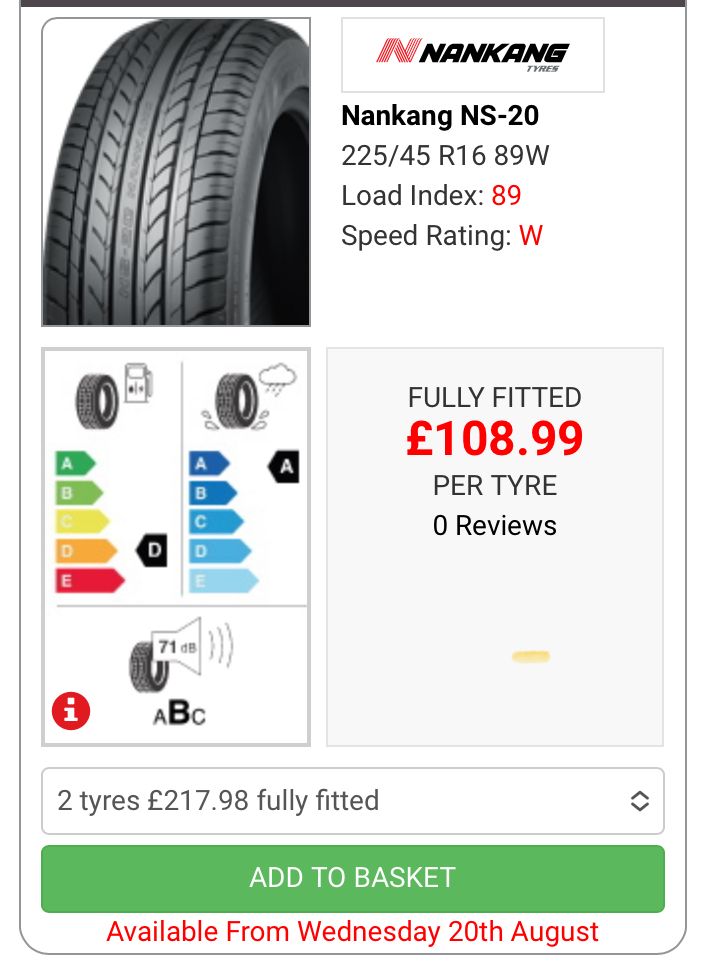Viewport: 722px width, 977px height.
Task: Click the orange D fuel efficiency bar
Action: click(86, 551)
